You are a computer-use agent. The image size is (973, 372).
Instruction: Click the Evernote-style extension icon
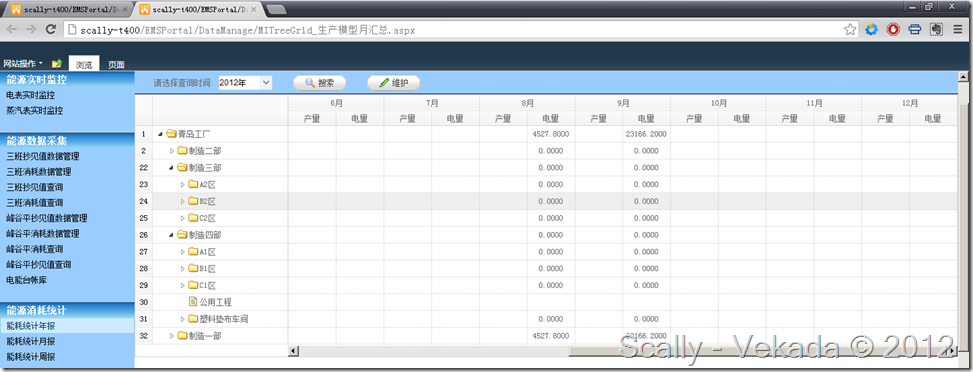936,29
